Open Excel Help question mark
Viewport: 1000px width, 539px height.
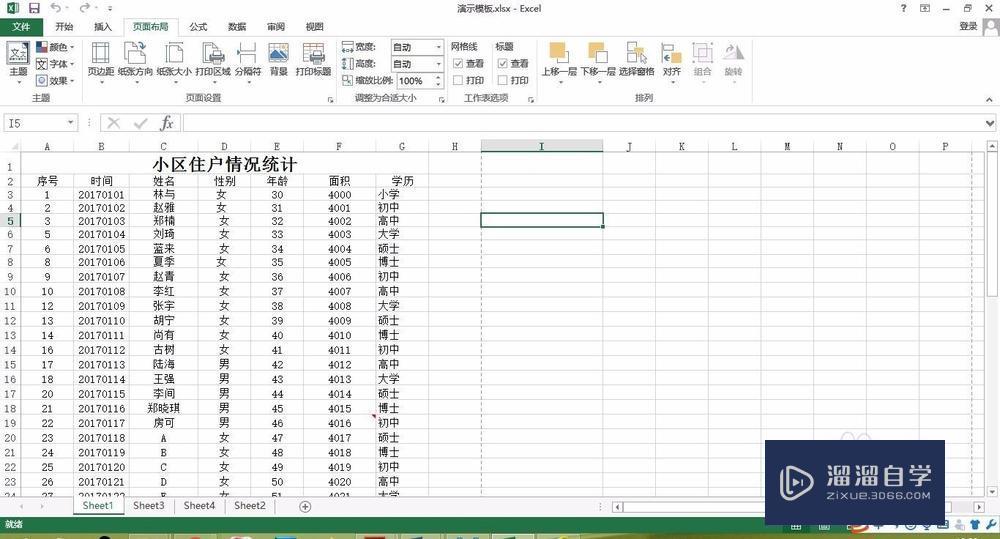point(903,8)
